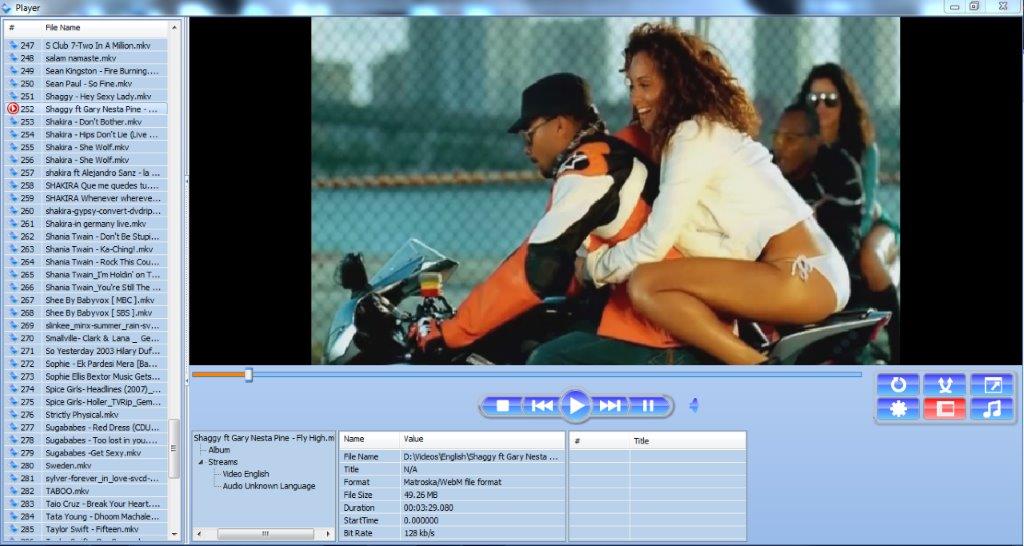The image size is (1024, 546).
Task: Click the gear settings icon
Action: pos(898,408)
